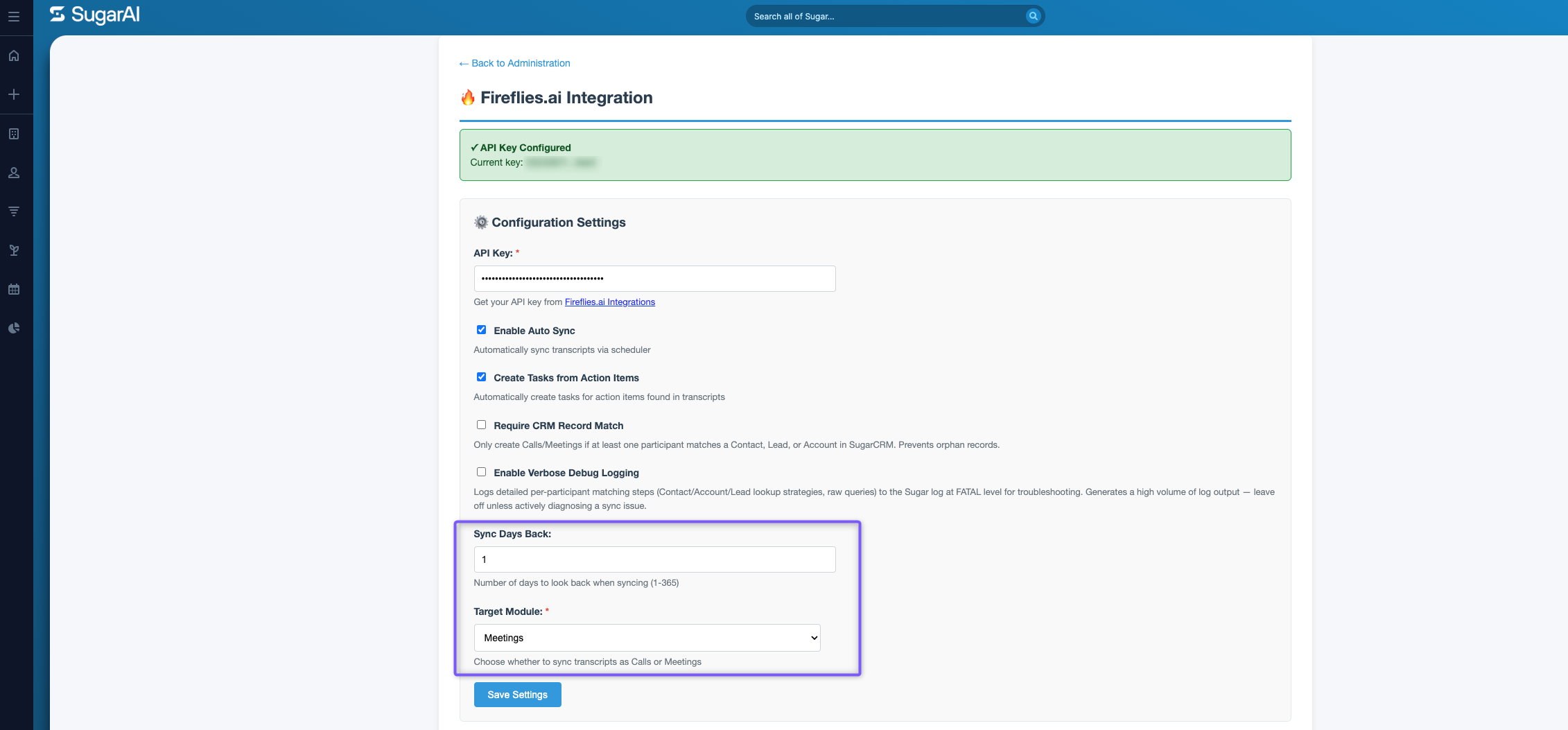
Task: Click the search magnifier button
Action: [1033, 16]
